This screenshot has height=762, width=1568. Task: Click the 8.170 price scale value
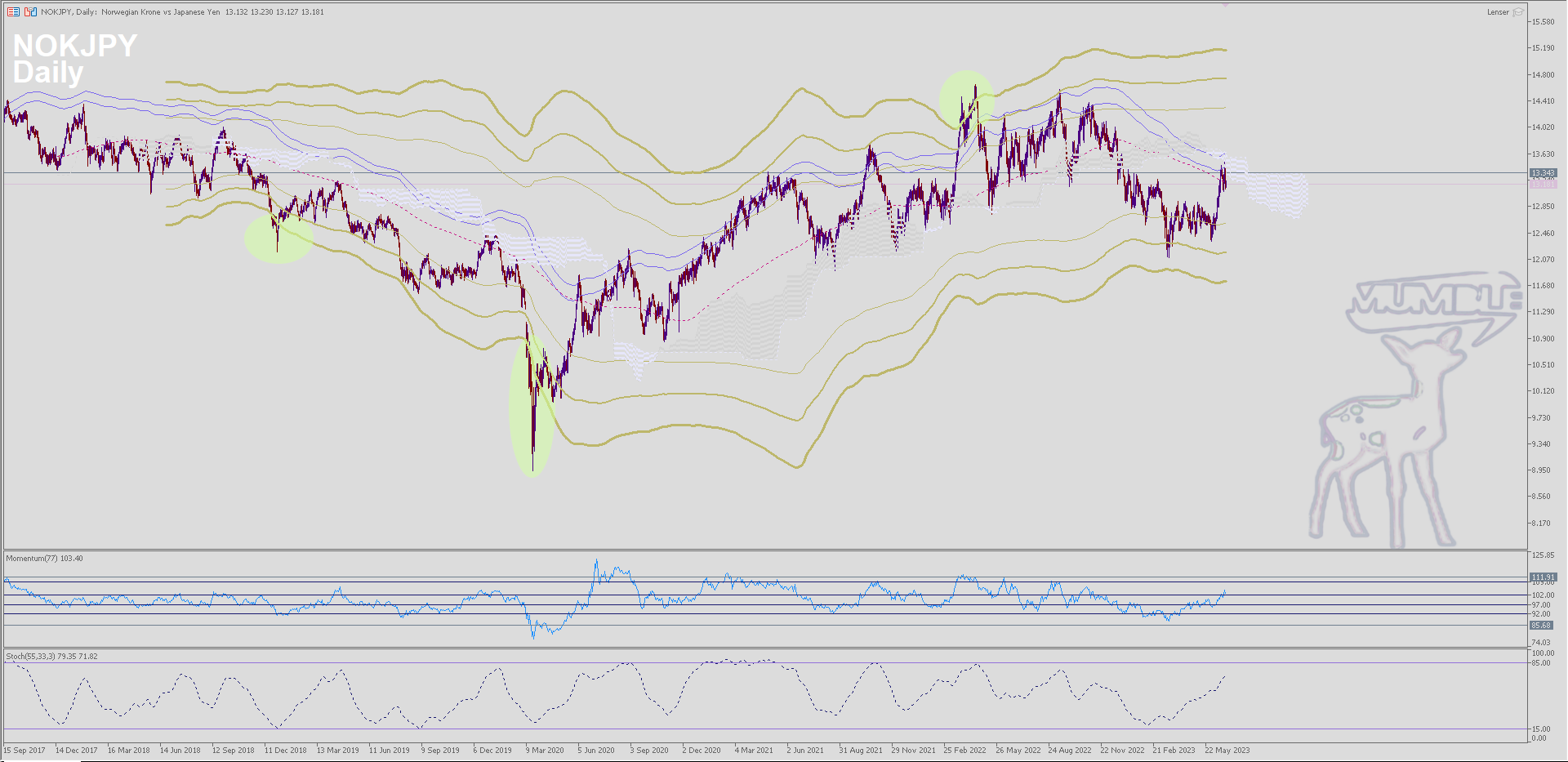[1540, 524]
